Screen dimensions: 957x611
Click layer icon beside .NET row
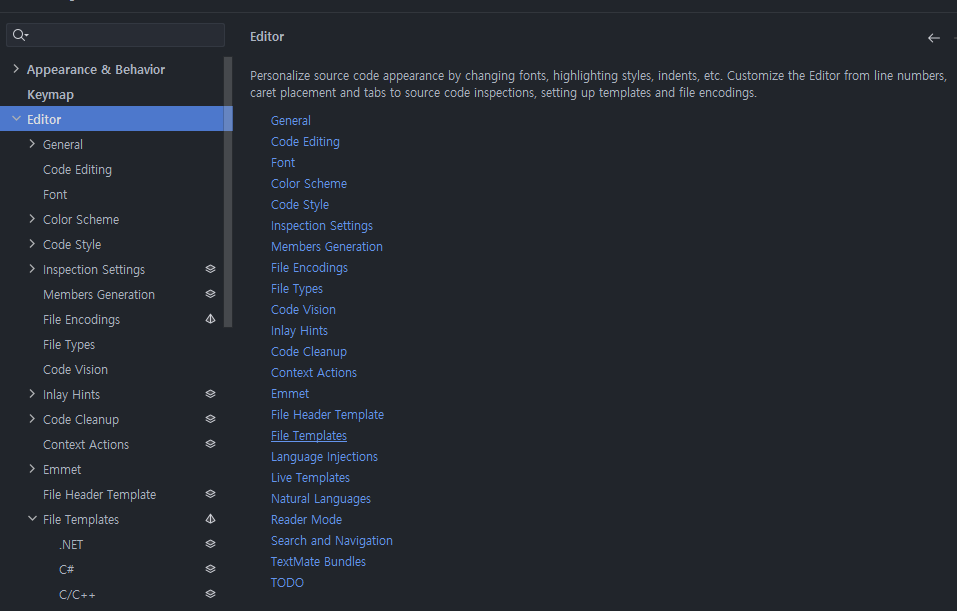pos(211,544)
